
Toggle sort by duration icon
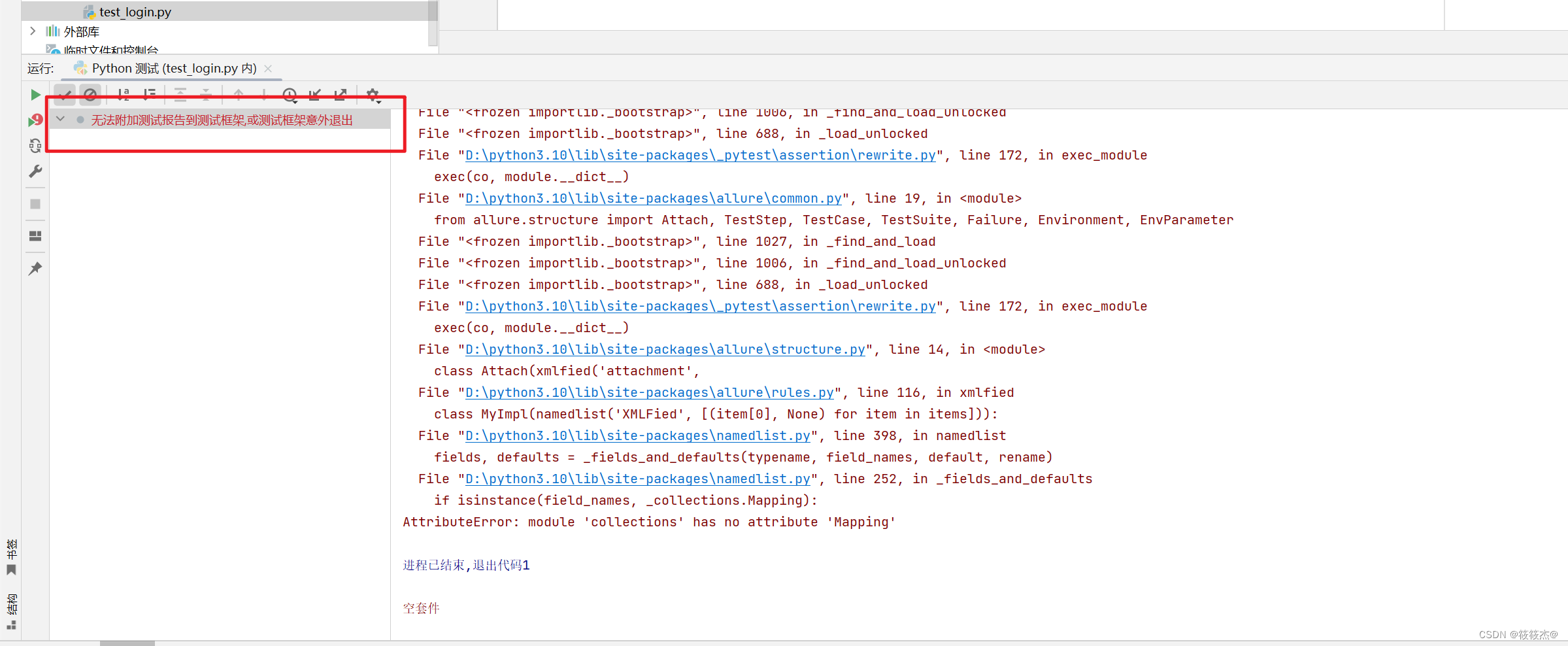click(x=150, y=95)
